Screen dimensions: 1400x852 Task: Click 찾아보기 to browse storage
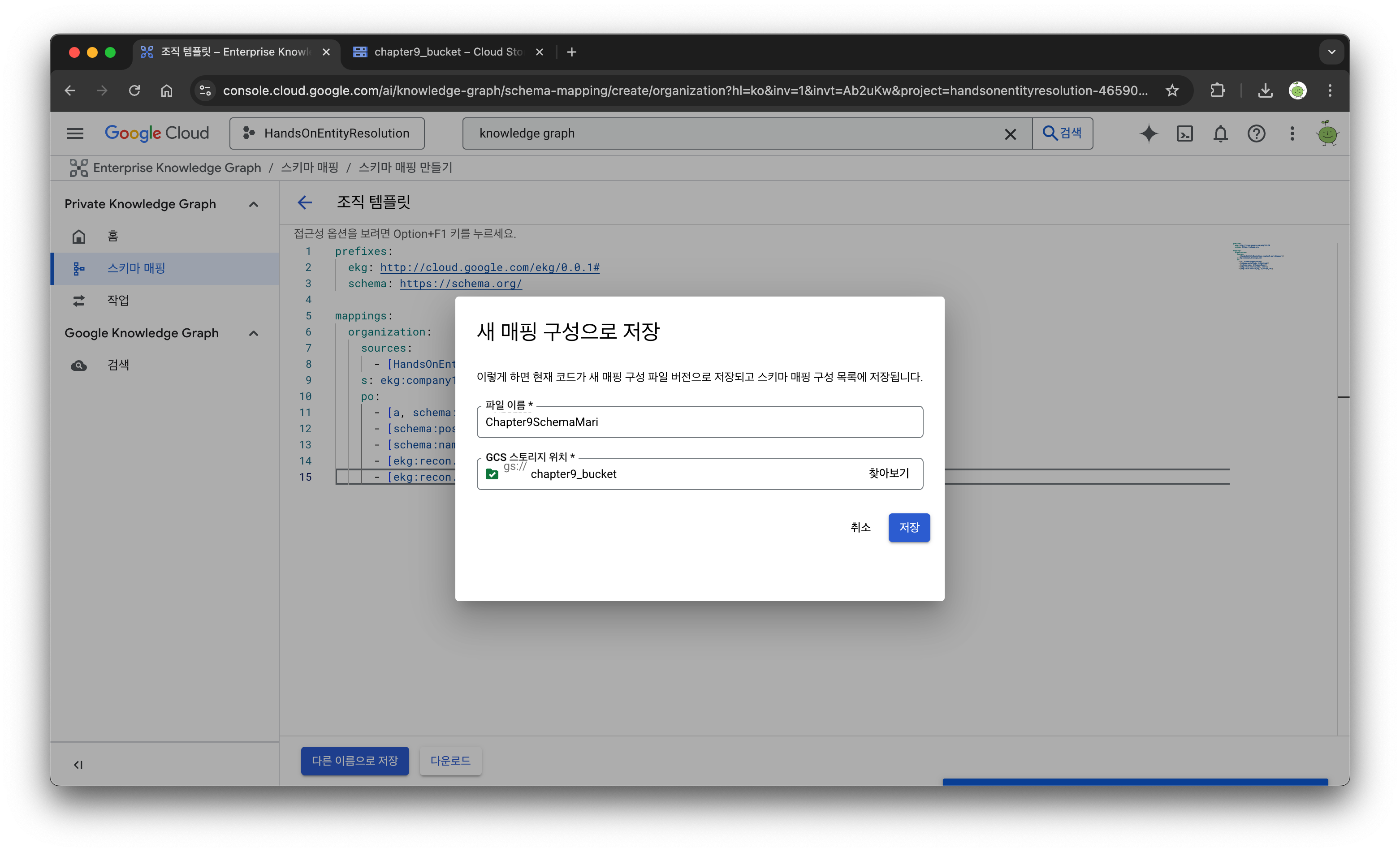tap(889, 473)
